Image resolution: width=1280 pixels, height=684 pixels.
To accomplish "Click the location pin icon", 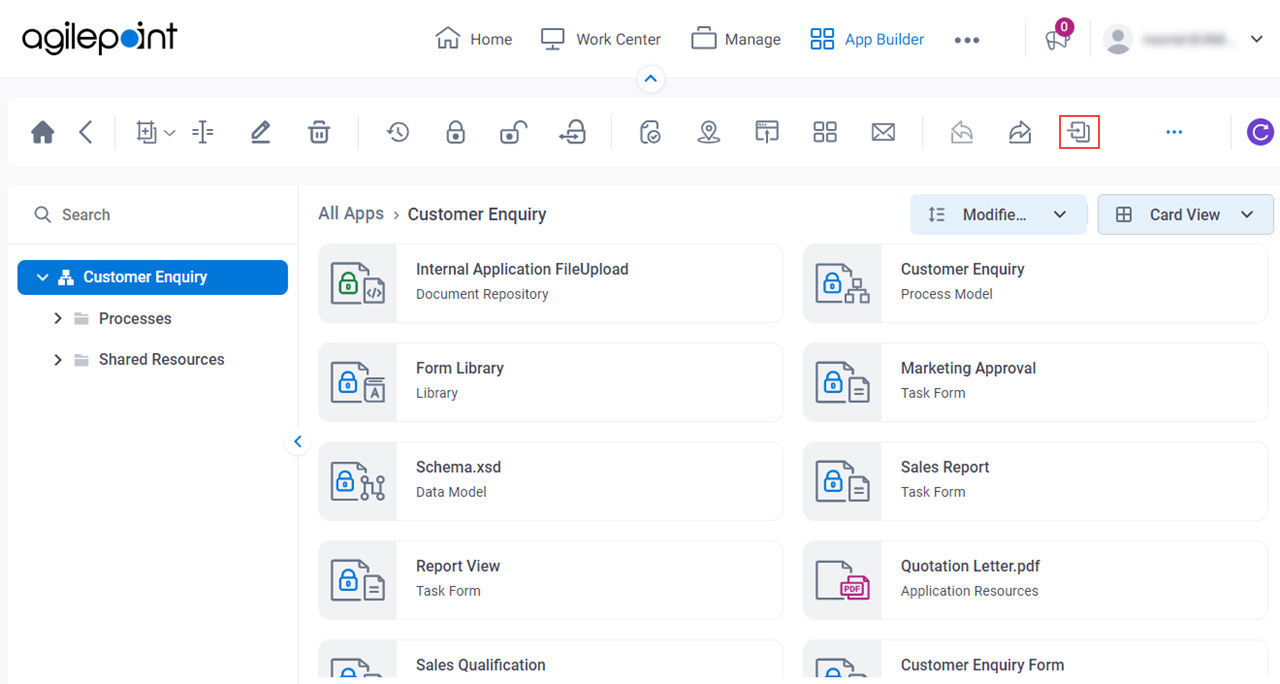I will click(x=709, y=132).
